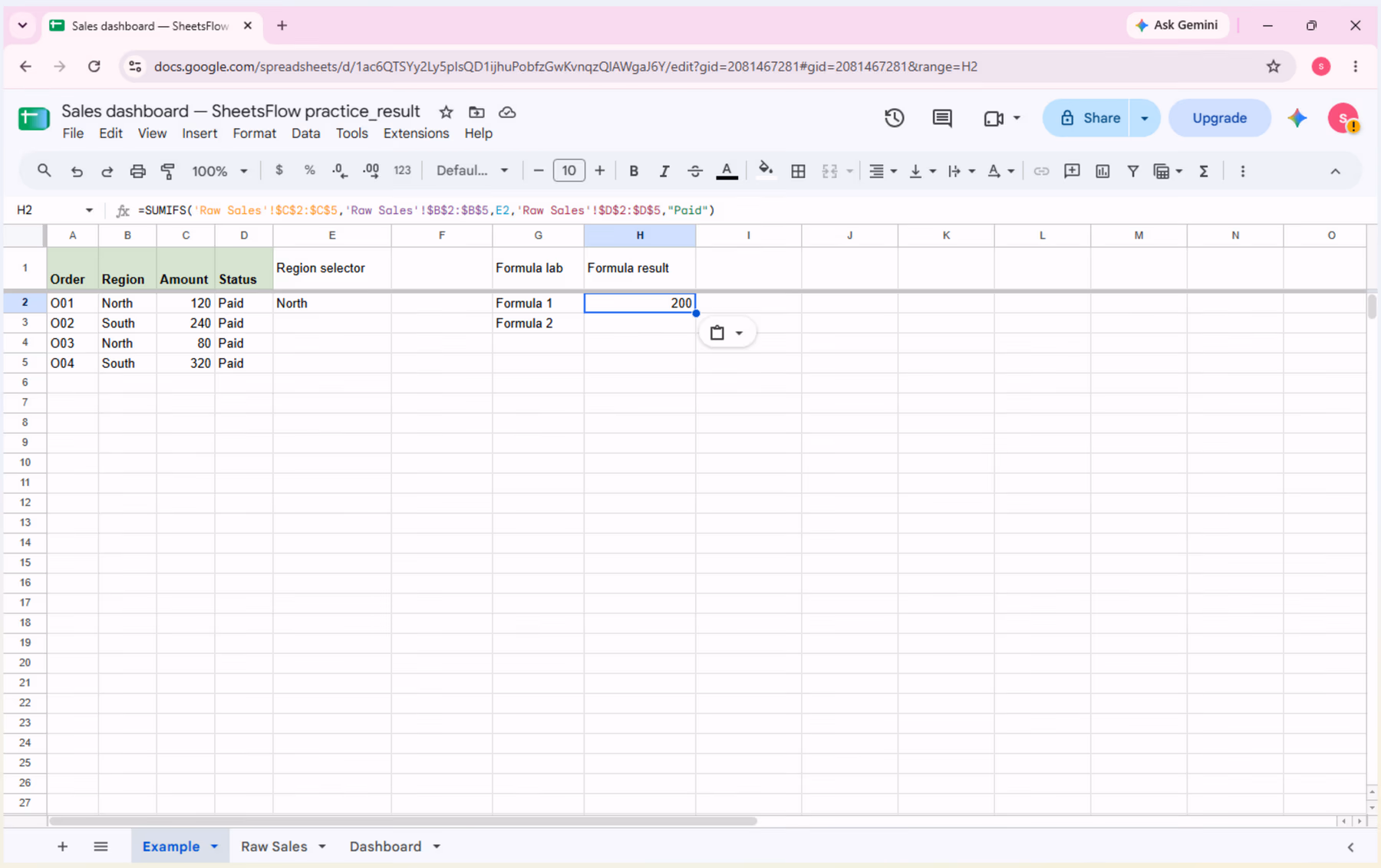Insert a link
Image resolution: width=1381 pixels, height=868 pixels.
coord(1041,171)
